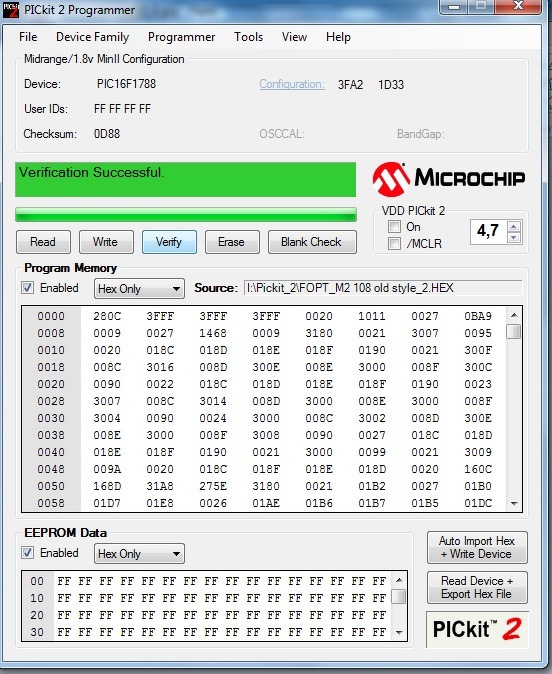Click the Program Memory scrollbar thumb

(514, 331)
